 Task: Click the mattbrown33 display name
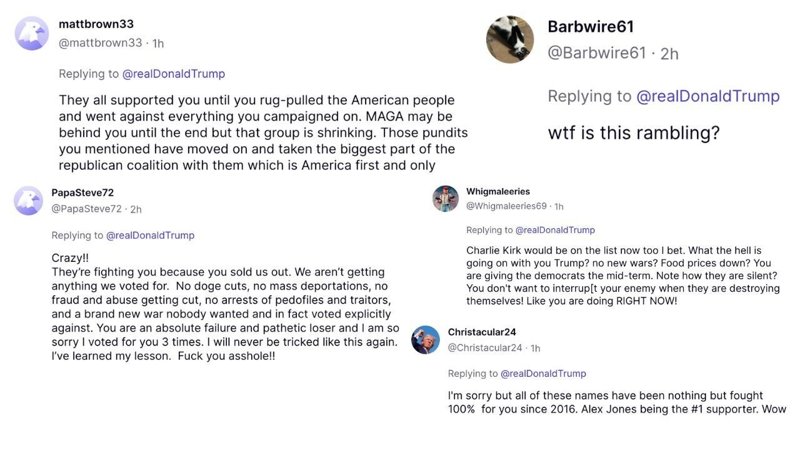click(x=96, y=24)
